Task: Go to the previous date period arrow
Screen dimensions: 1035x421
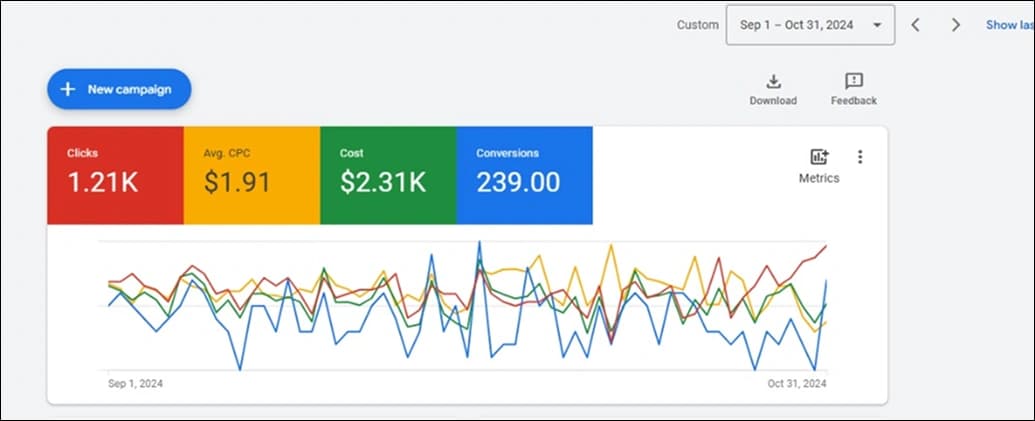Action: [x=916, y=25]
